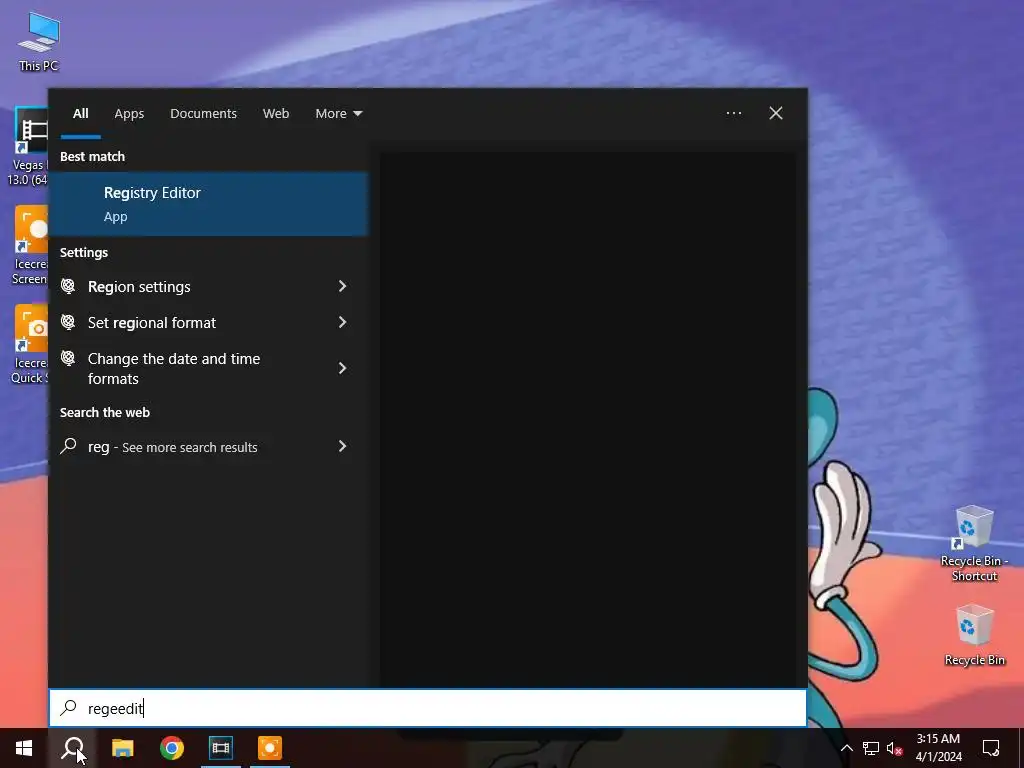
Task: Click the taskbar Search button
Action: click(73, 748)
